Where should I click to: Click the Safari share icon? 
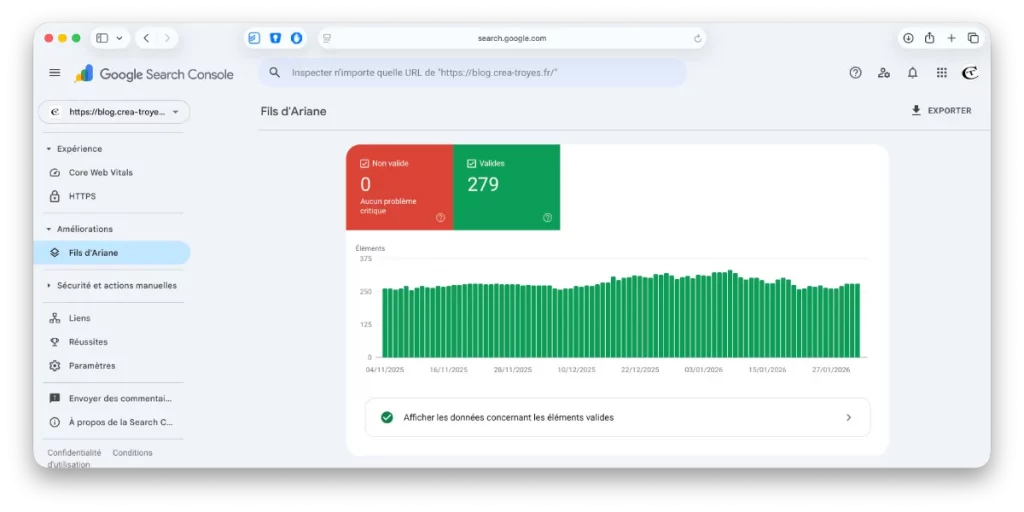929,38
